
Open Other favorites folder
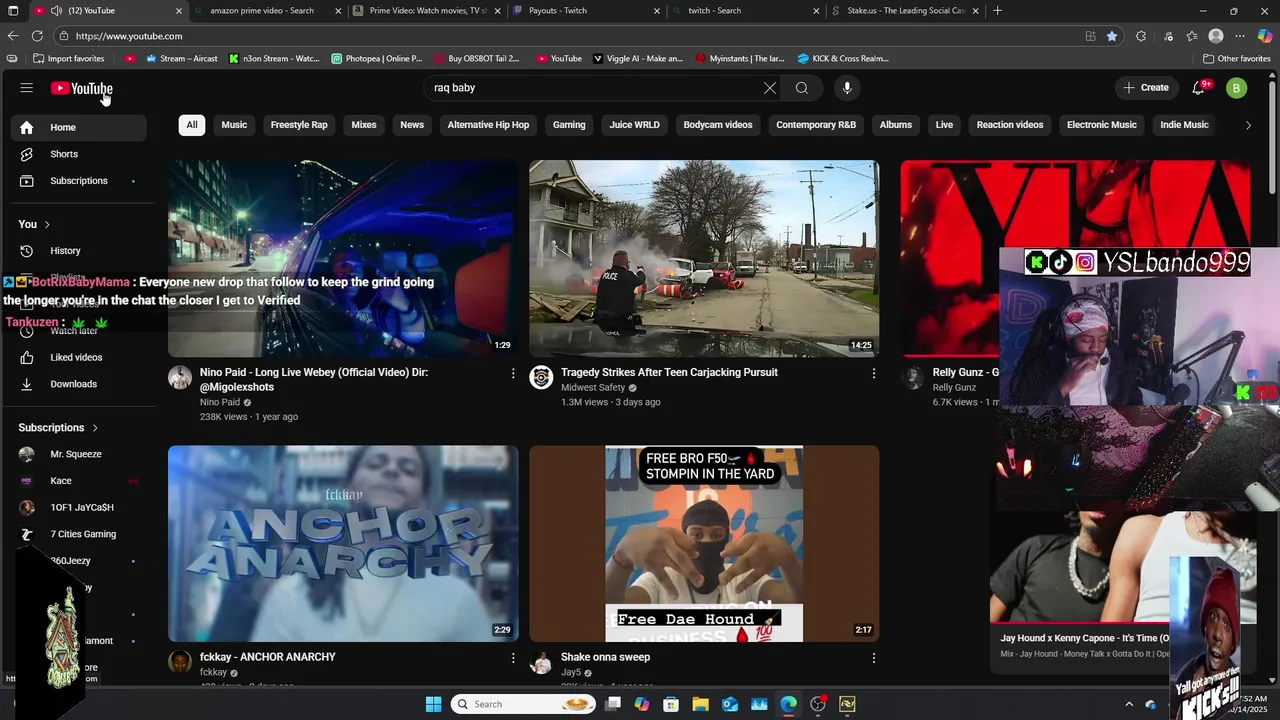[1236, 58]
